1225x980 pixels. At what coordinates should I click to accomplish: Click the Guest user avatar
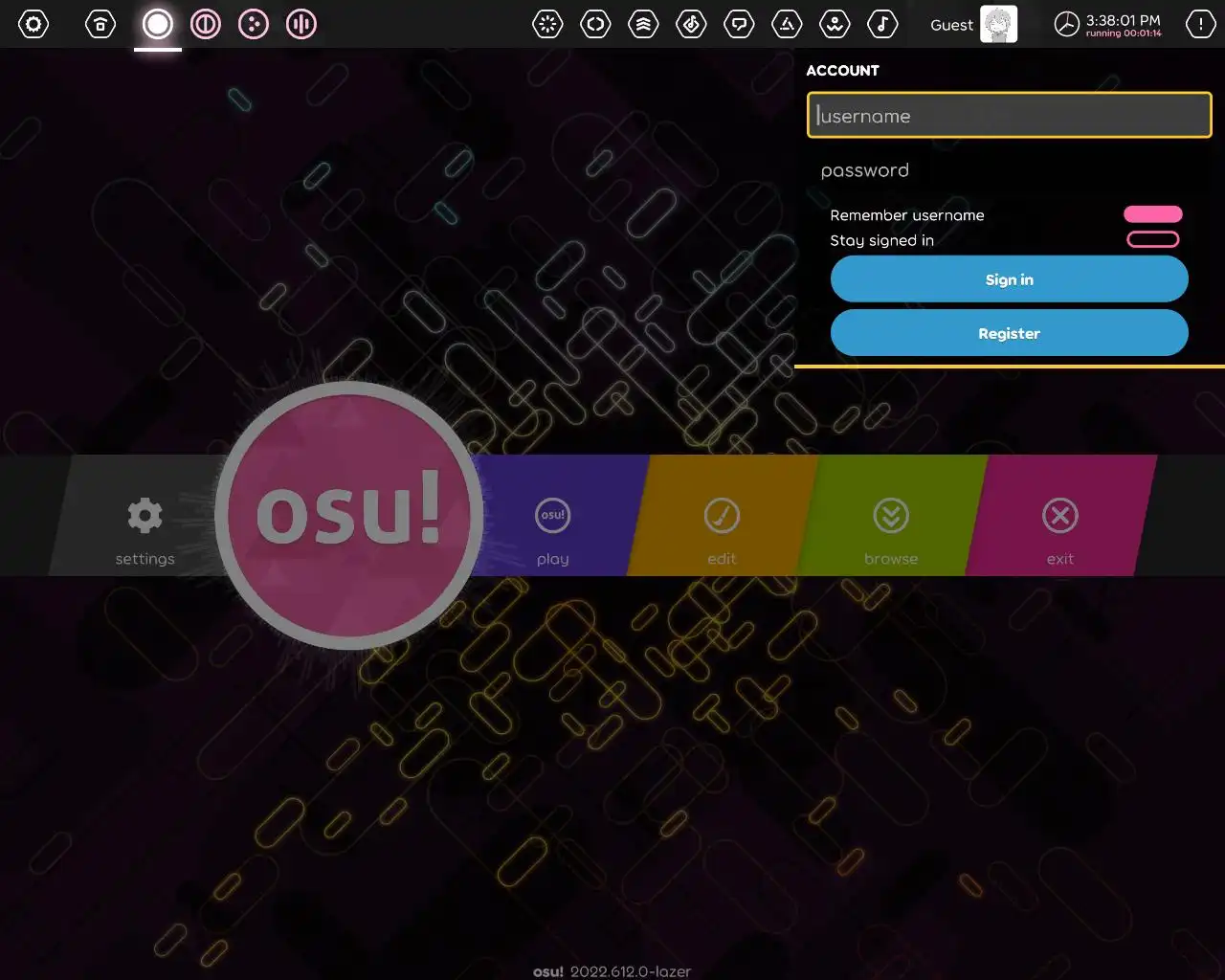click(x=998, y=24)
